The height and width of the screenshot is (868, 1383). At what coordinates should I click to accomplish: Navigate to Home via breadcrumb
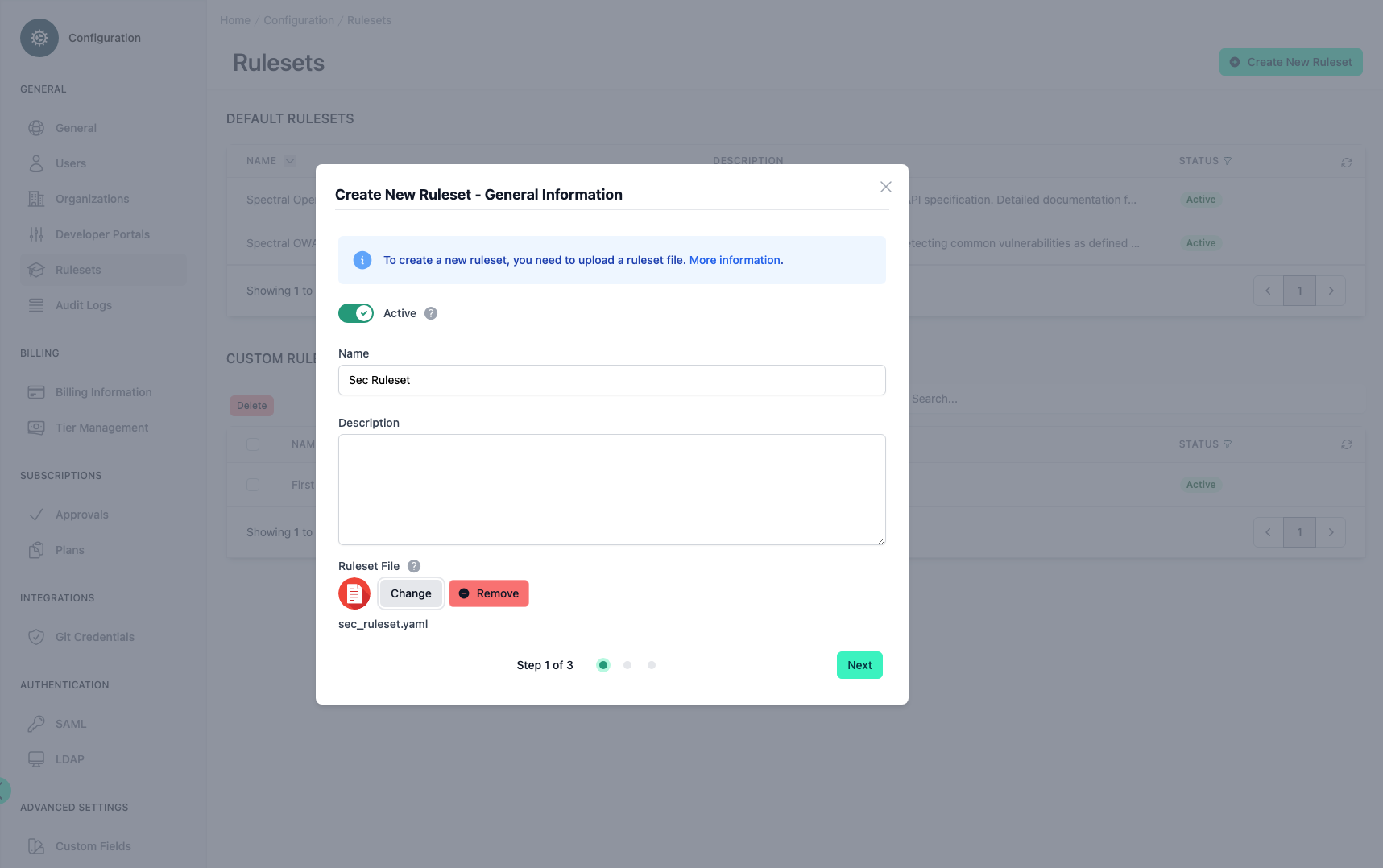[234, 20]
